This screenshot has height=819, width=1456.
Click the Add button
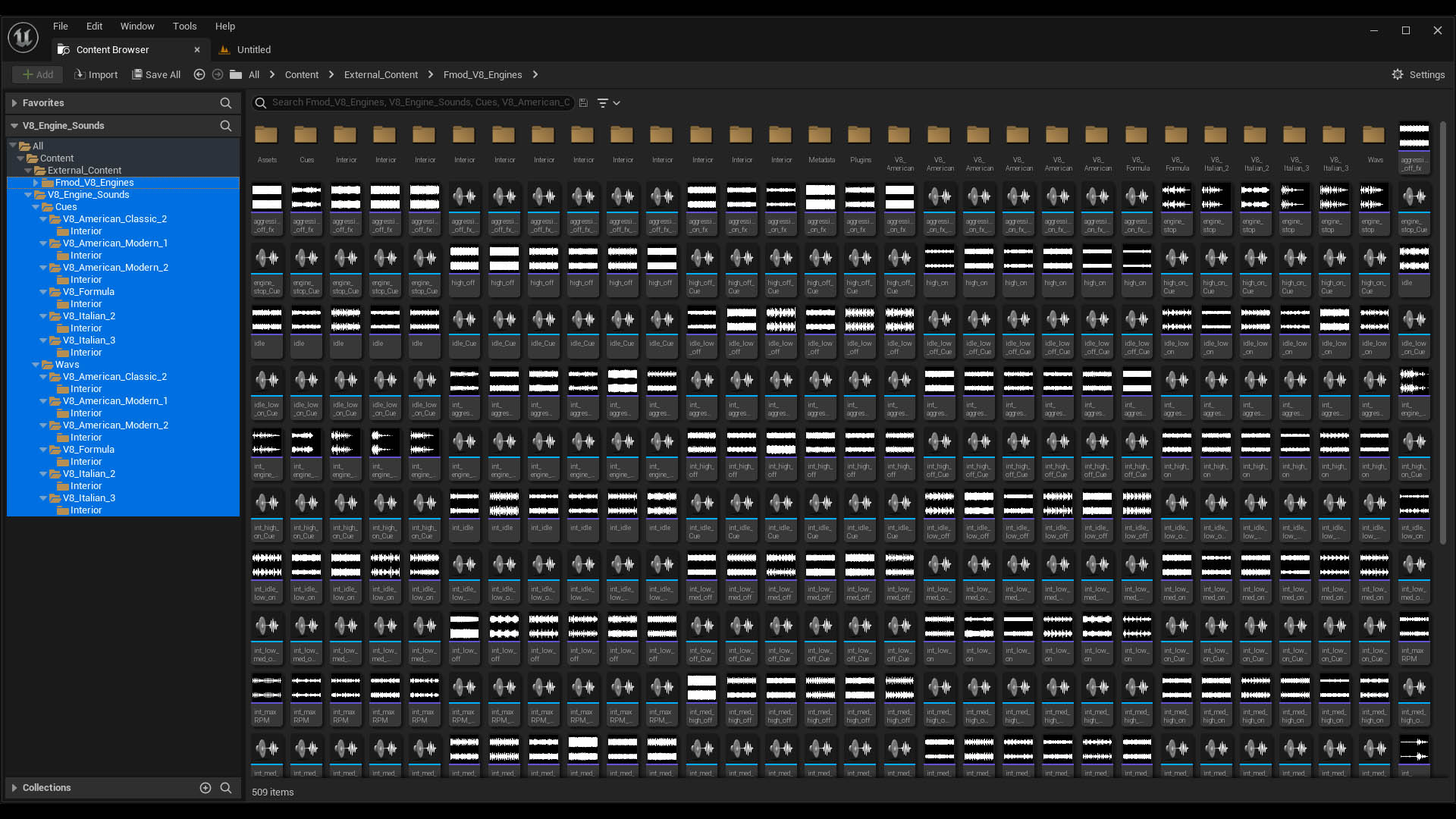click(37, 74)
